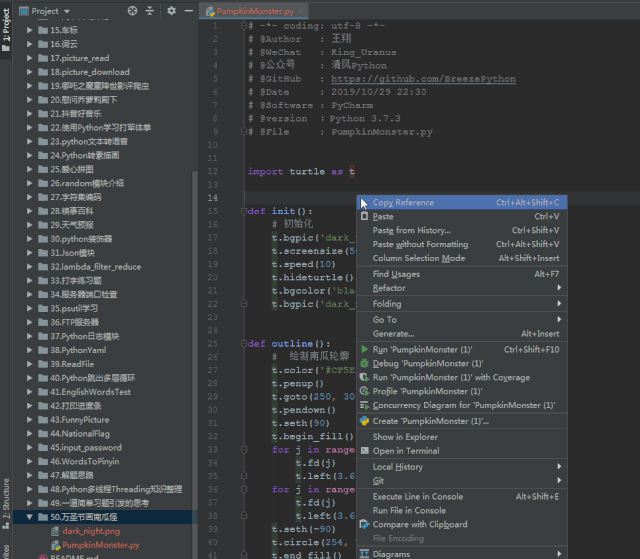The width and height of the screenshot is (640, 559).
Task: Select Paste without Formatting
Action: point(462,244)
